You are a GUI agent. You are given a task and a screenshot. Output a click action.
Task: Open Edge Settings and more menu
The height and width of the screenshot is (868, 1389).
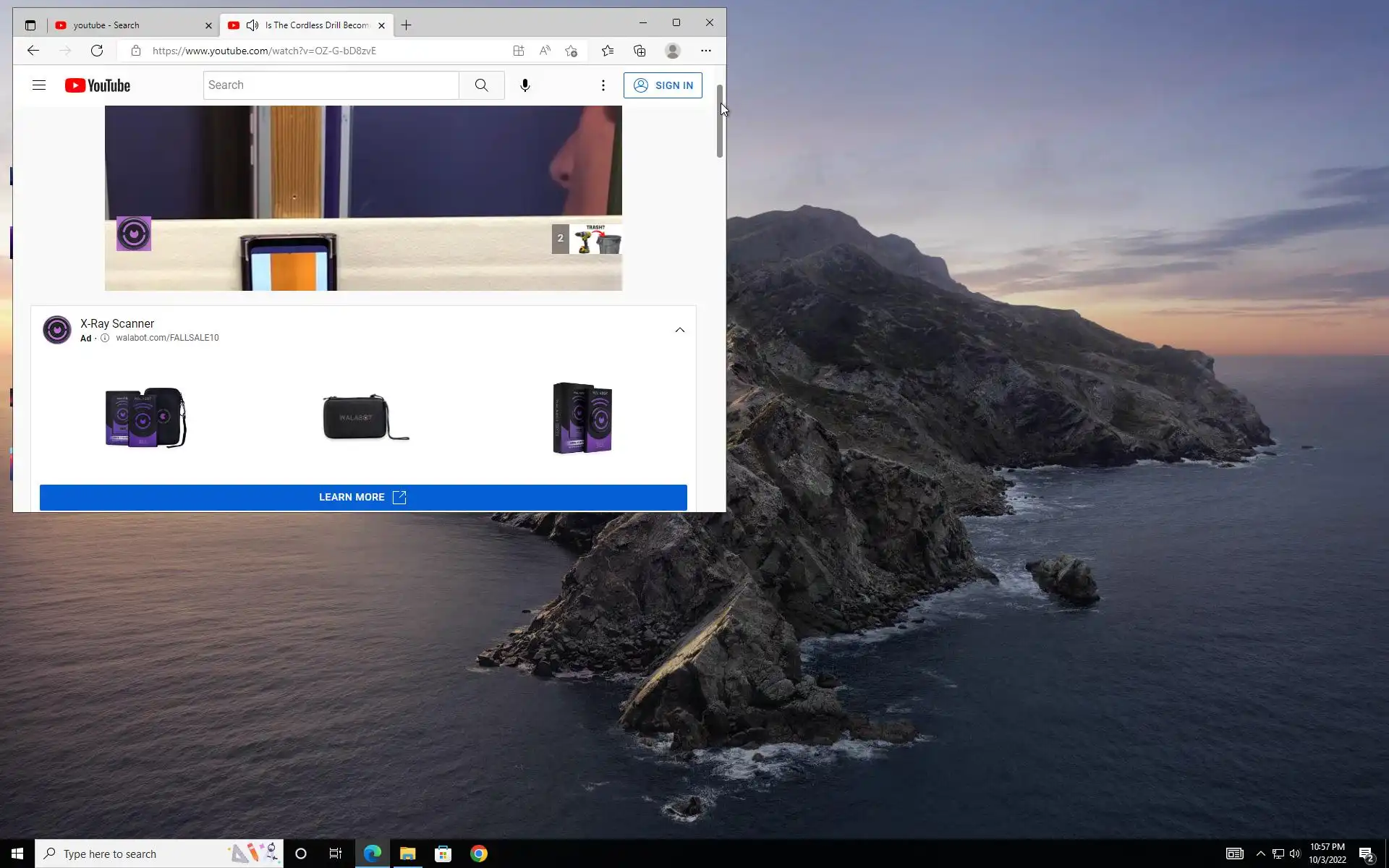point(705,51)
